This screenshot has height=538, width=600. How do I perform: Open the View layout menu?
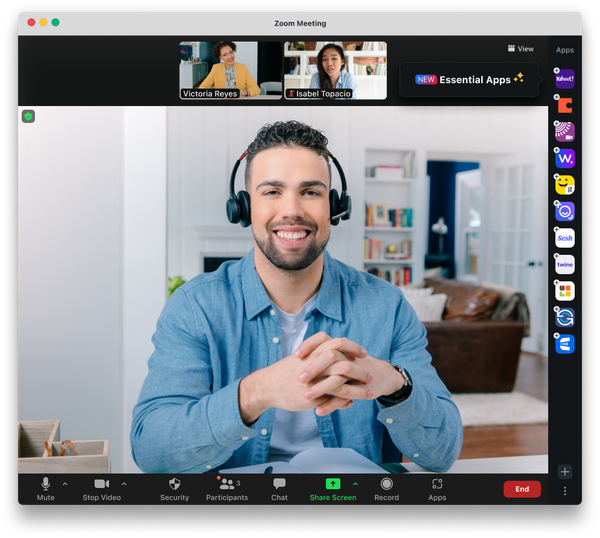pyautogui.click(x=520, y=49)
